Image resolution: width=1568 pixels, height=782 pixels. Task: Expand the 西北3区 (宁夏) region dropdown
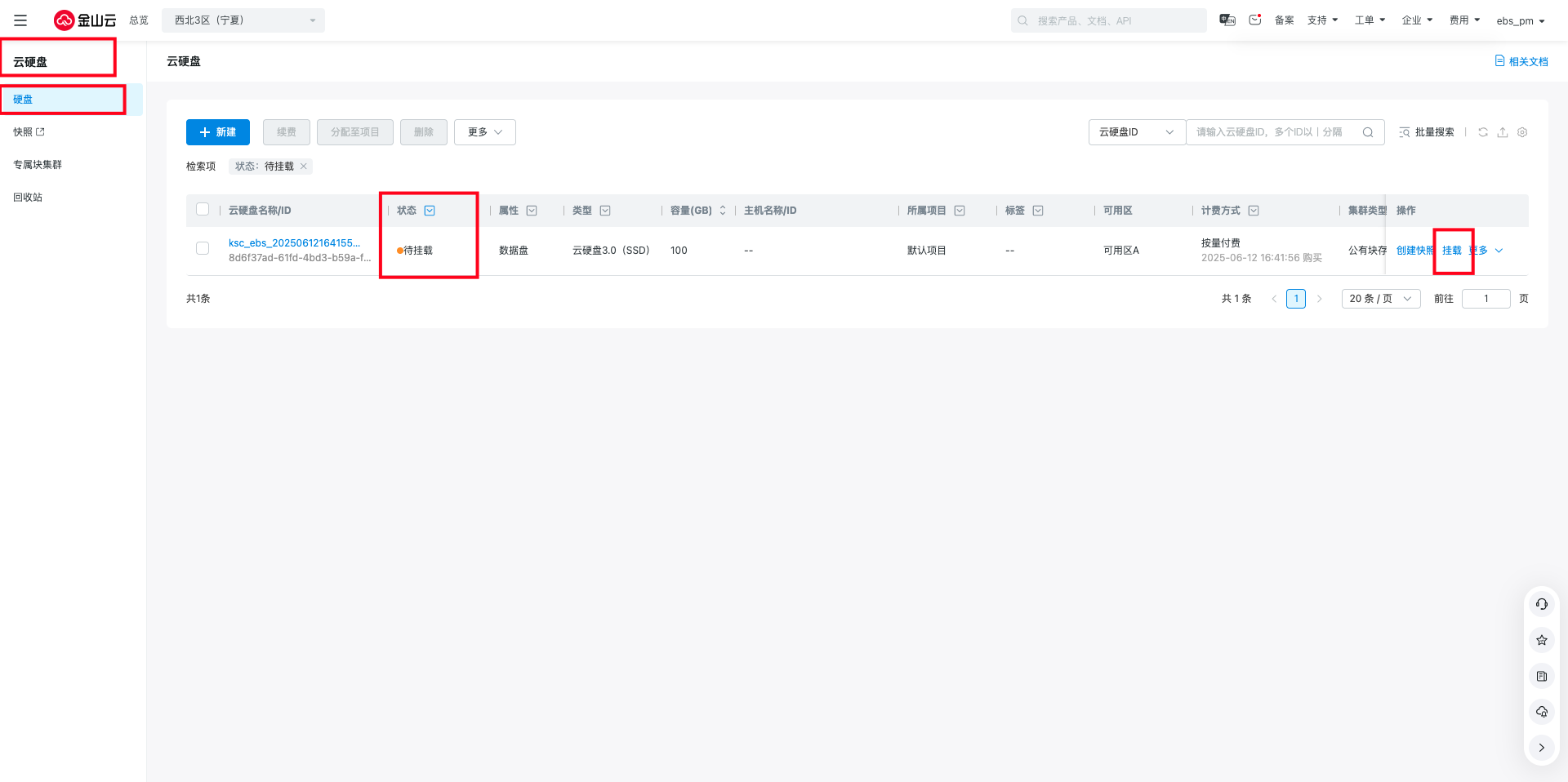[x=243, y=20]
